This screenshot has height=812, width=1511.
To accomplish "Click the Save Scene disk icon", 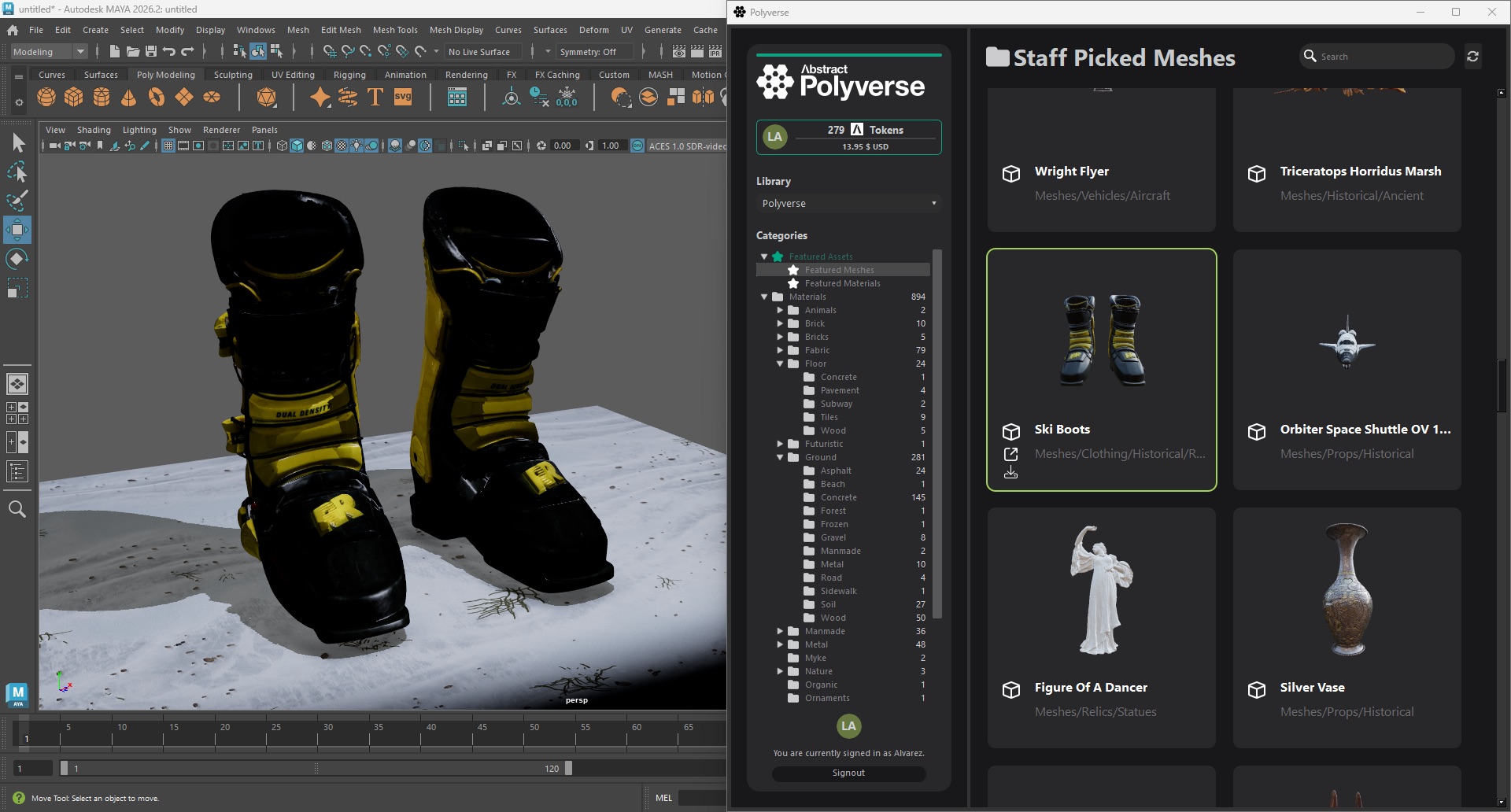I will click(x=151, y=52).
